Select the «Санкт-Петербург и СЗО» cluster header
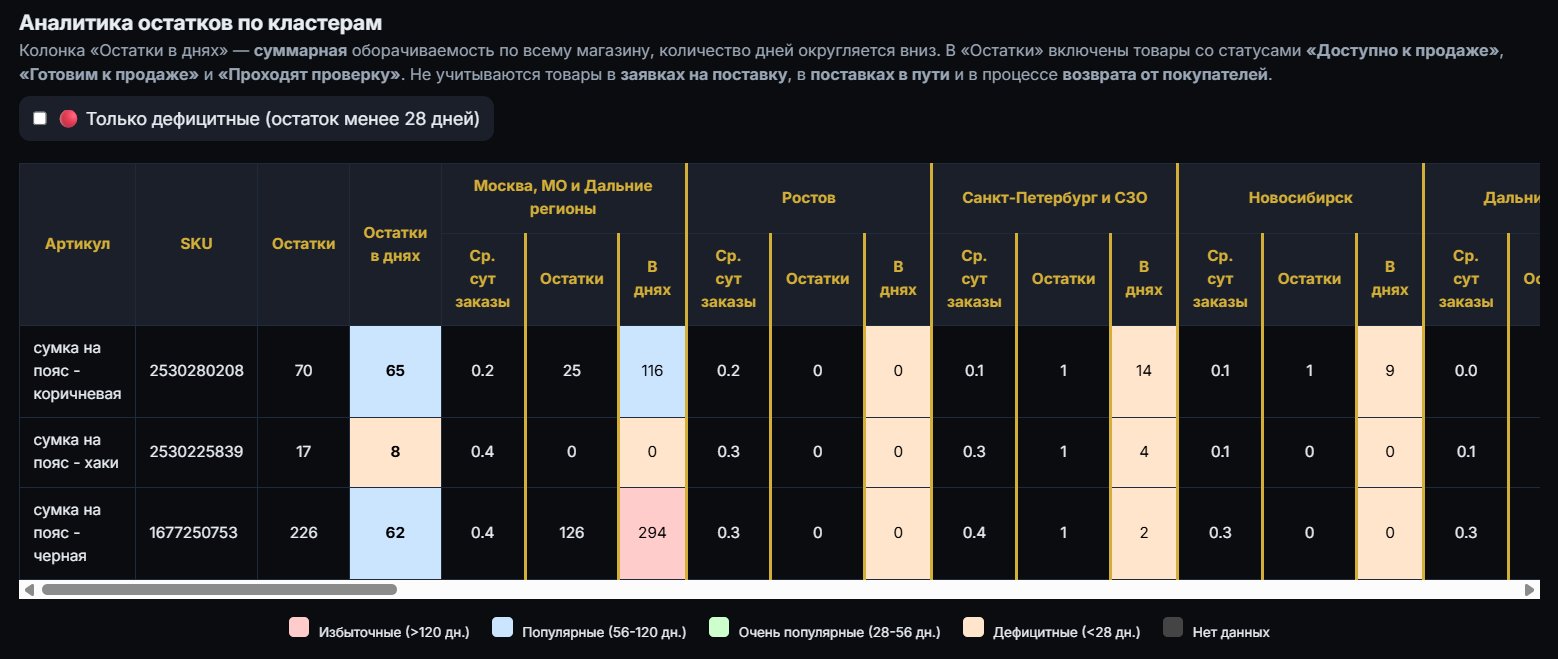The image size is (1558, 659). (x=1054, y=198)
